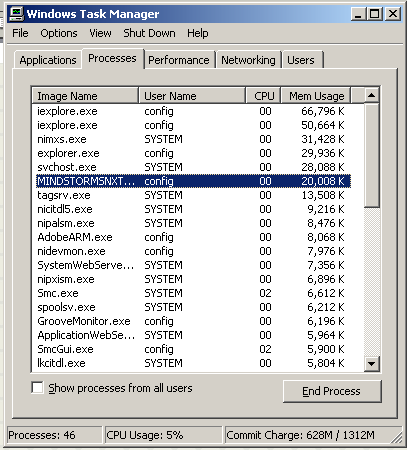This screenshot has height=450, width=407.
Task: Click Processes: 46 in status bar
Action: click(x=54, y=435)
